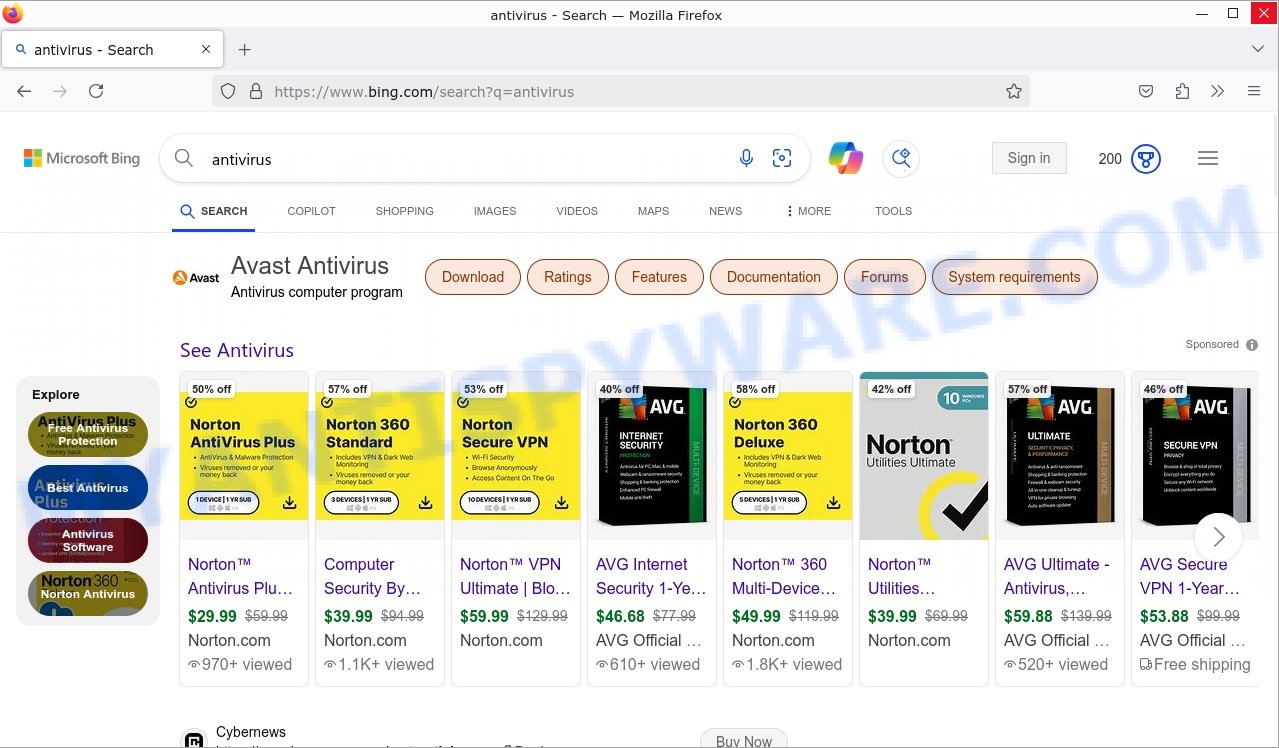This screenshot has width=1279, height=748.
Task: Select Free Antivirus Protection explore tile
Action: click(x=88, y=435)
